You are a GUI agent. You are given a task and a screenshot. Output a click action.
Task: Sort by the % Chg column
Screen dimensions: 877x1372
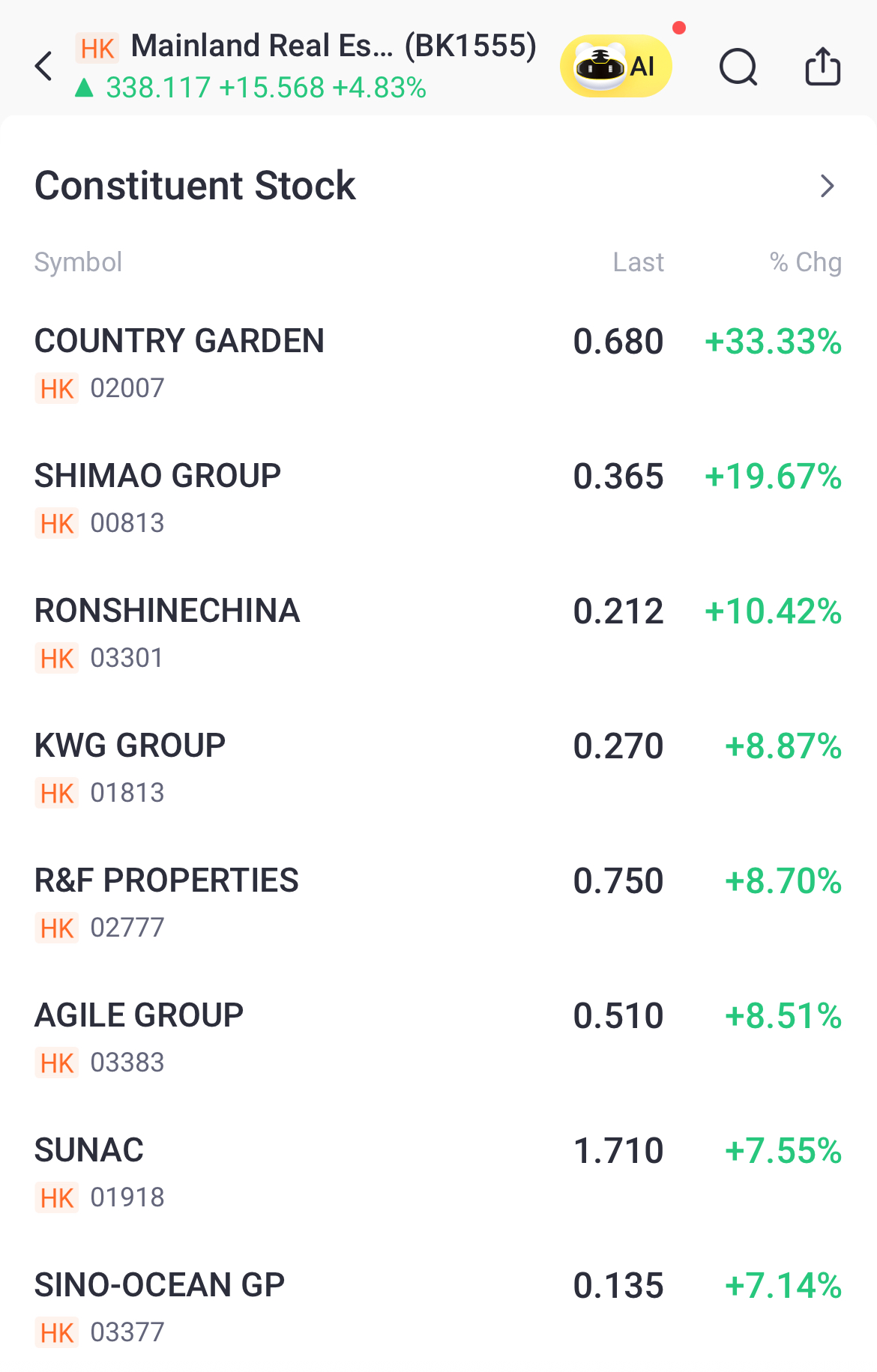[x=806, y=262]
